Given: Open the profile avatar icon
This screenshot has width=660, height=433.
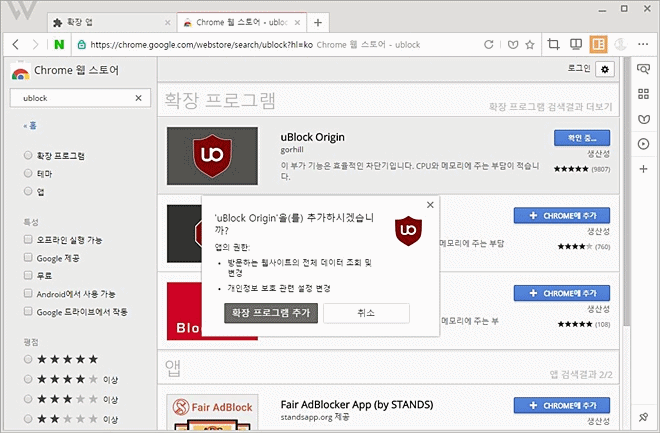Looking at the screenshot, I should pos(621,44).
